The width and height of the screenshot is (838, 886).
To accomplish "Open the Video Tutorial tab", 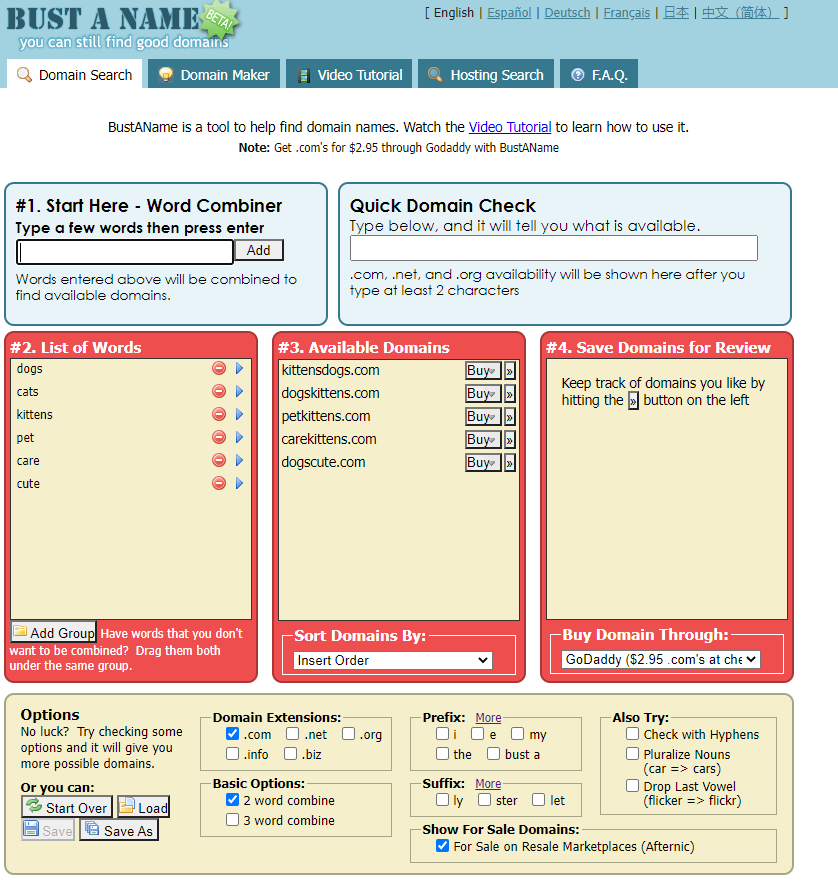I will coord(349,74).
